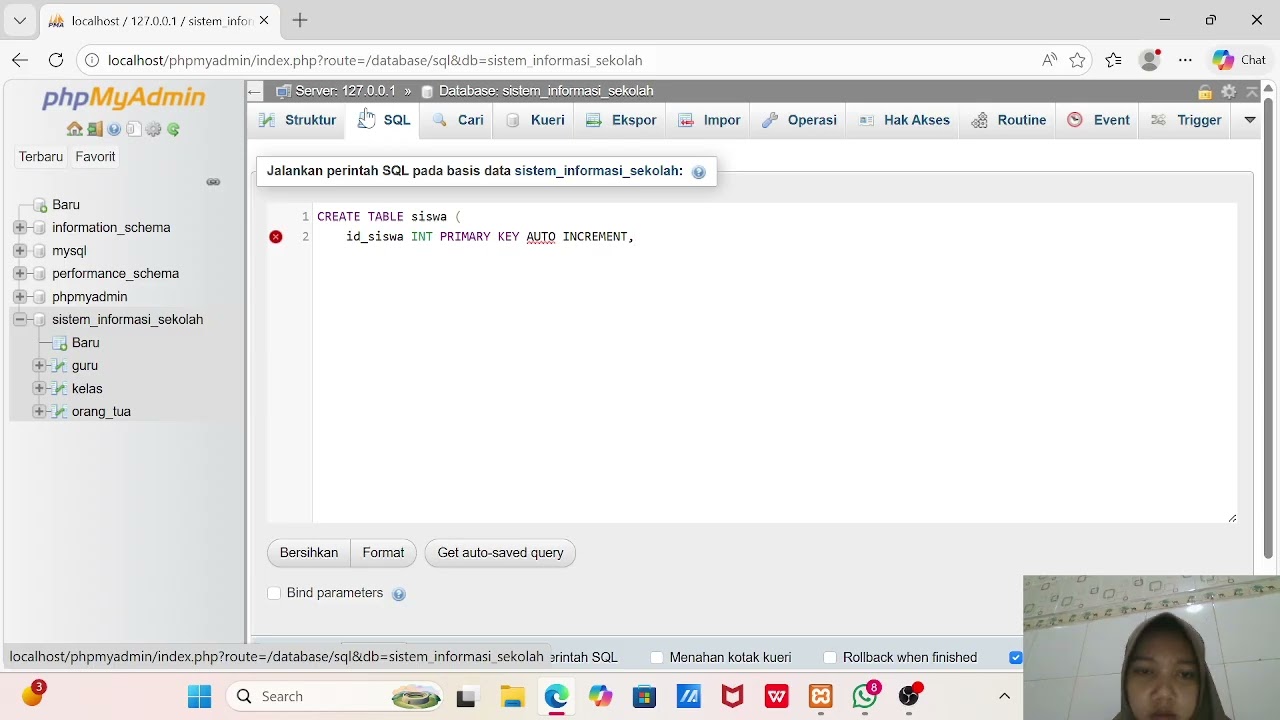This screenshot has height=720, width=1280.
Task: Open the Cari tab
Action: [x=459, y=120]
